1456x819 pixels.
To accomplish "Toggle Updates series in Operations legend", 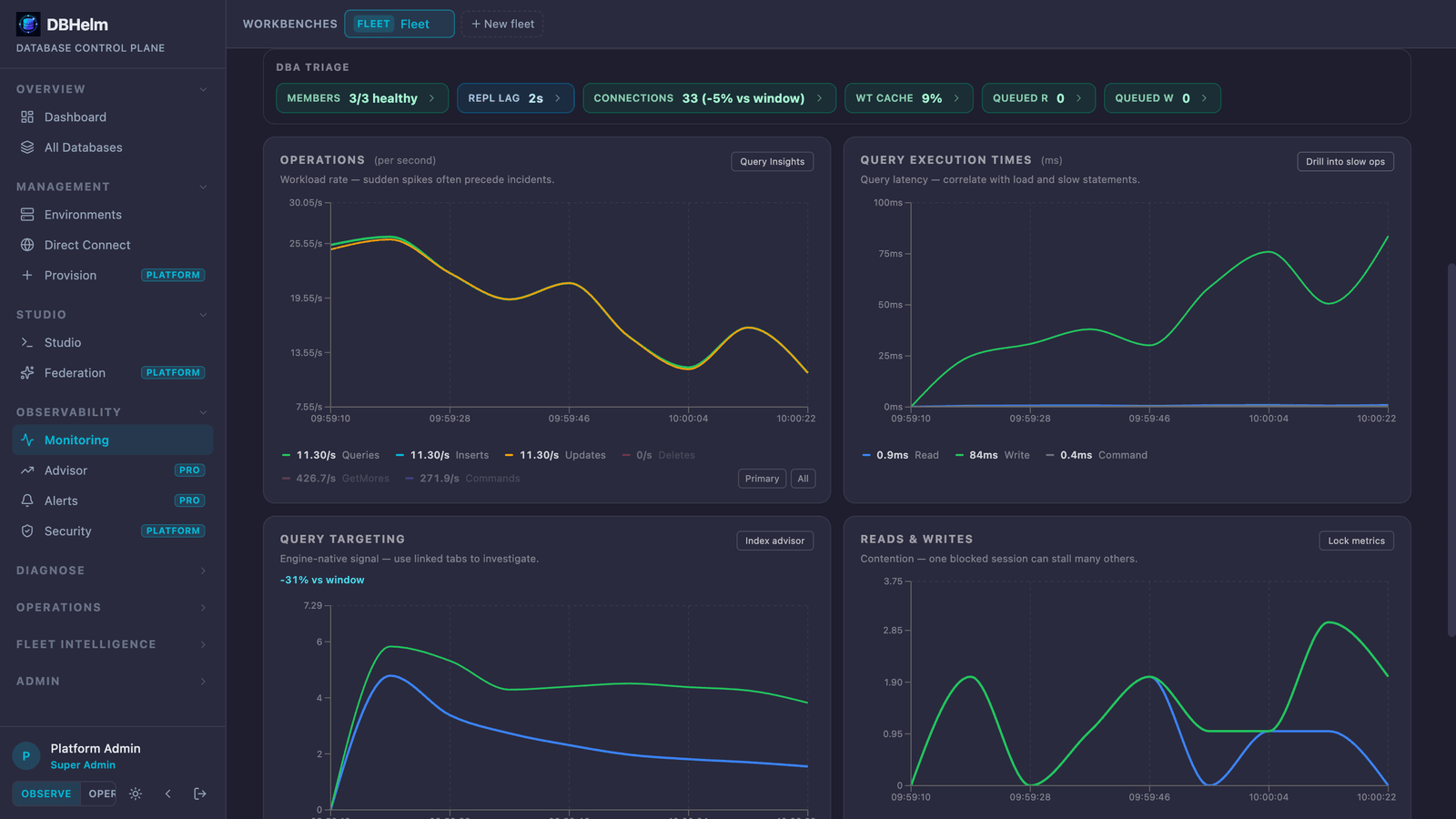I will (555, 455).
